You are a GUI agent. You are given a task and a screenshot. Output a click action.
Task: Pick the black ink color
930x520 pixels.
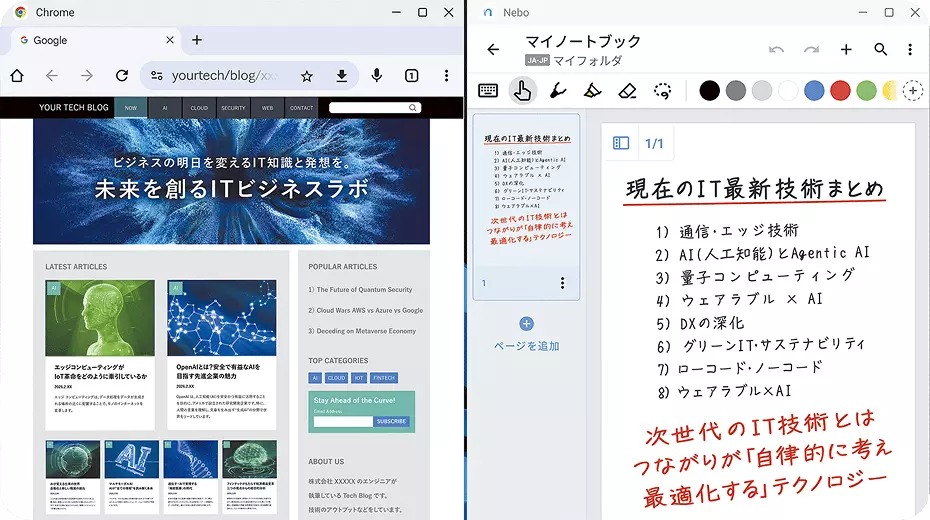[709, 91]
